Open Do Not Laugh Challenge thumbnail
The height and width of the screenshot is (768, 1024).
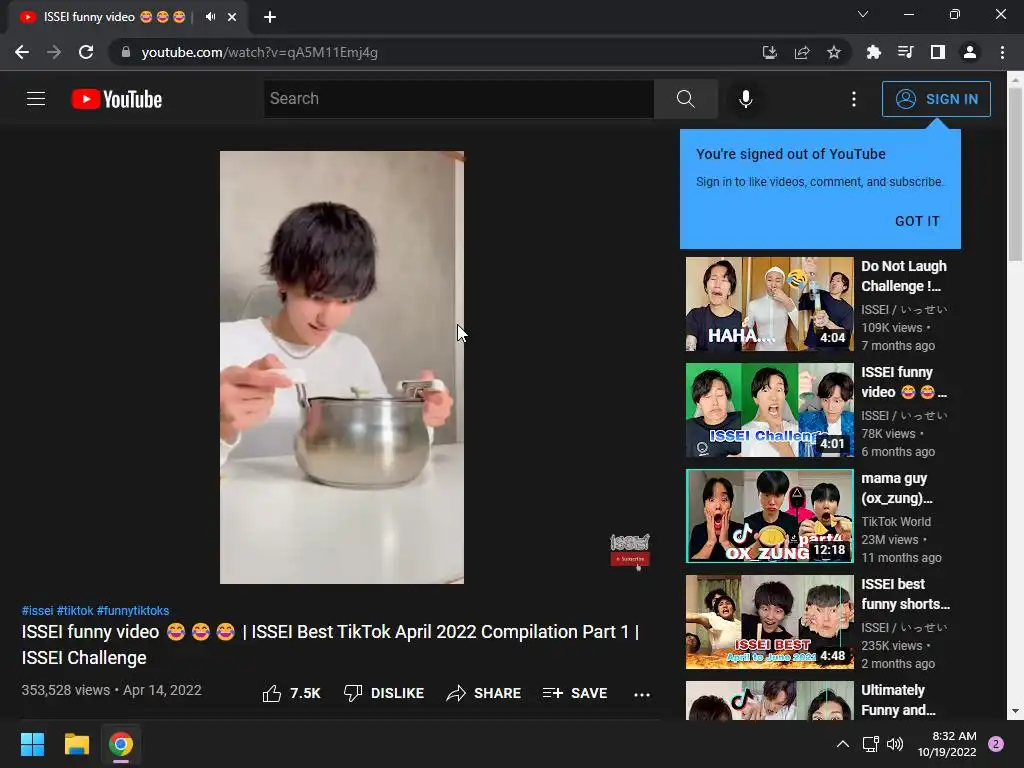[769, 304]
